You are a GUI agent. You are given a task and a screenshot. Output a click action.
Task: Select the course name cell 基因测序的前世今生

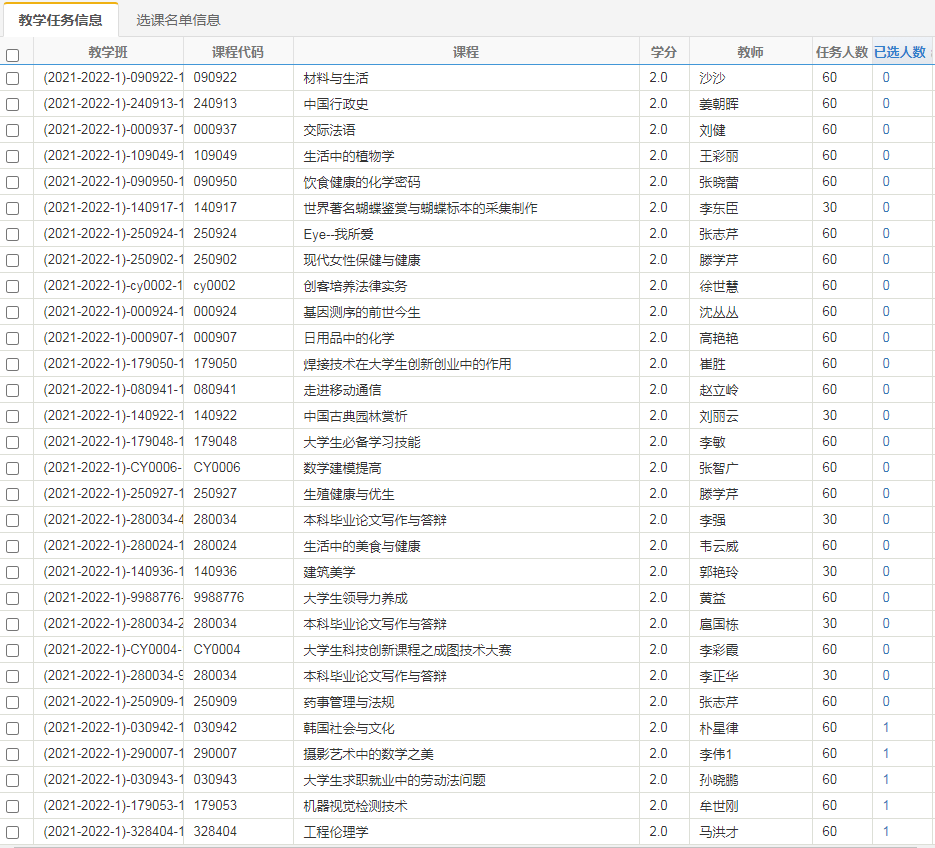pos(362,312)
